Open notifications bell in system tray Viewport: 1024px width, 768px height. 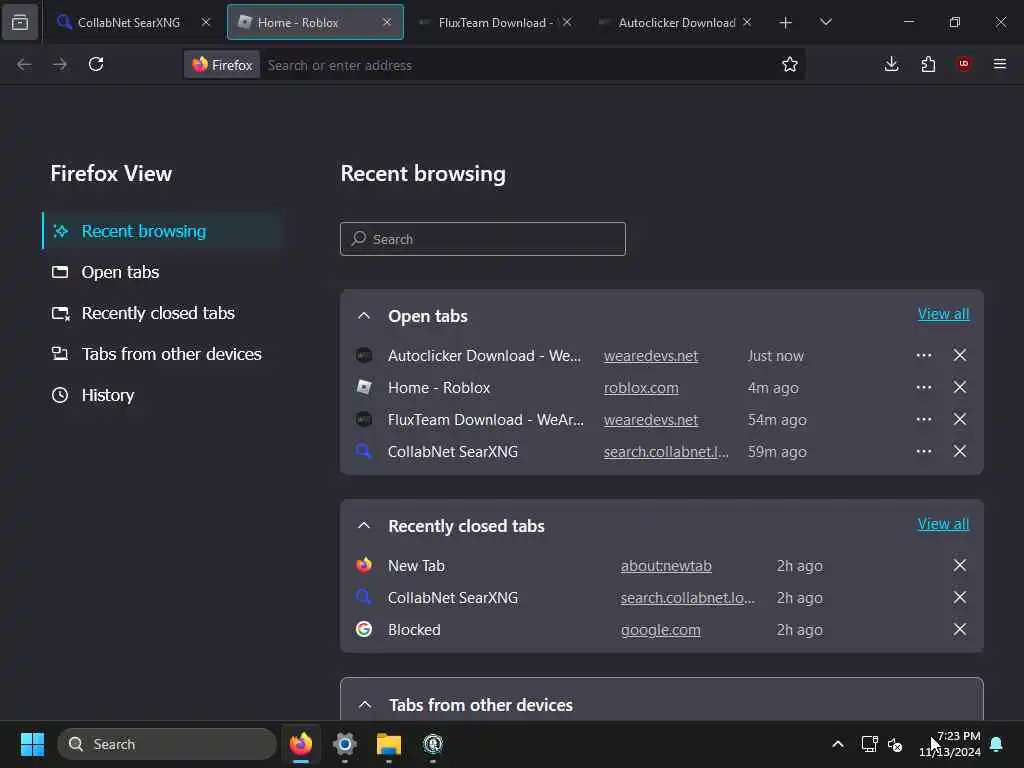click(997, 744)
